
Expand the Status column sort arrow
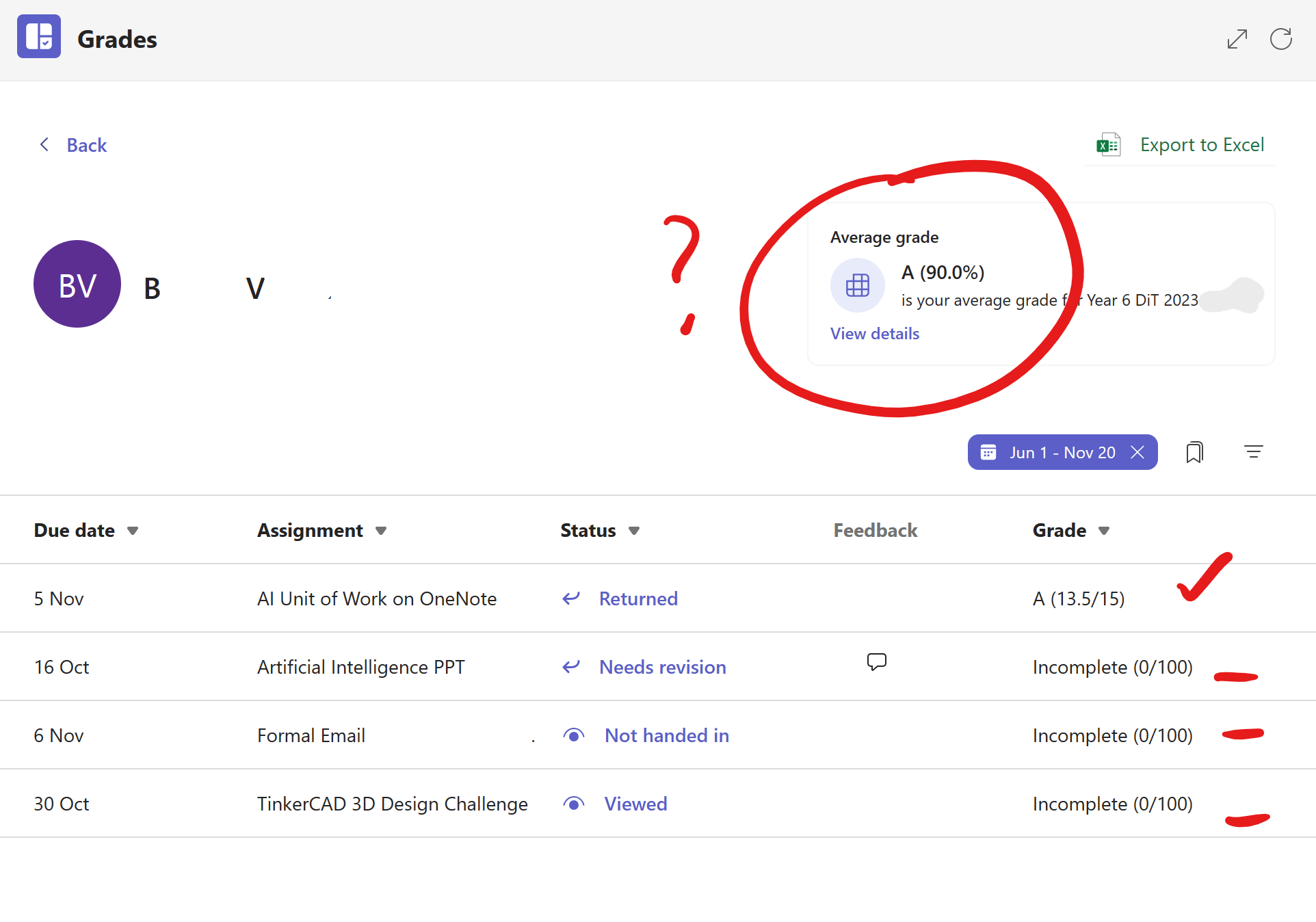(634, 531)
